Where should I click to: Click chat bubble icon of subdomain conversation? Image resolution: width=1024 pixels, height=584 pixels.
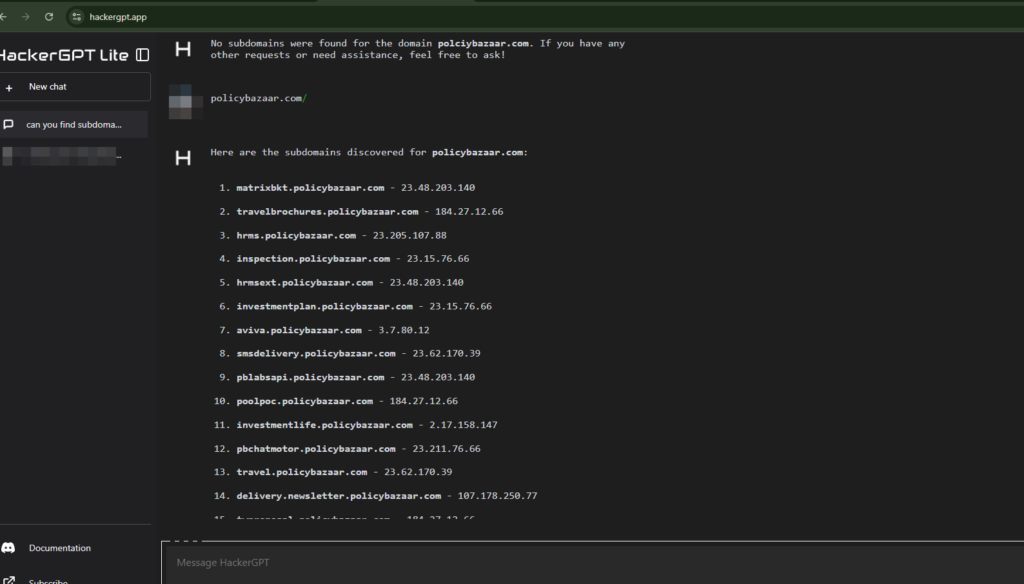tap(8, 124)
